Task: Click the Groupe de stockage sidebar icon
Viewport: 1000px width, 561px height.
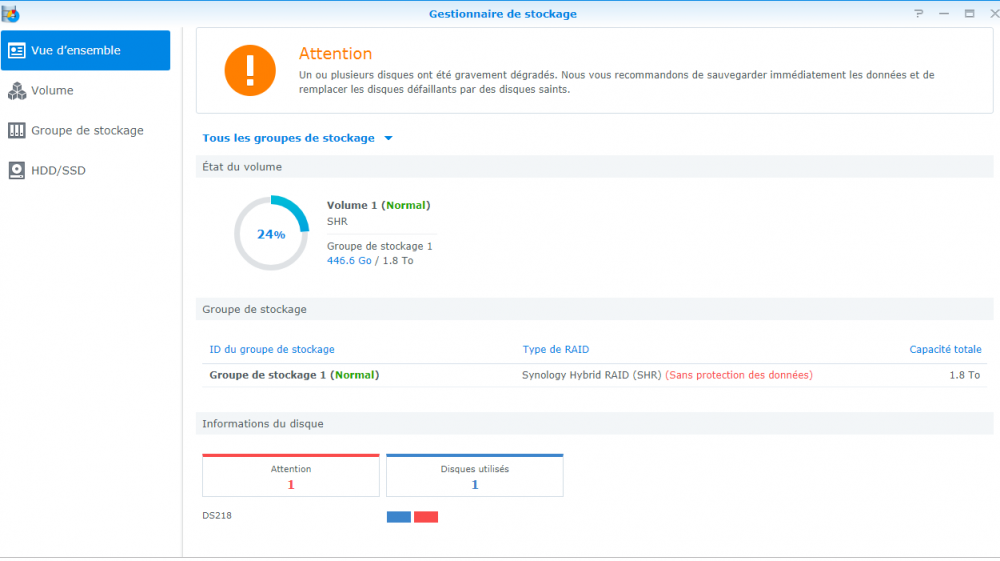Action: 17,131
